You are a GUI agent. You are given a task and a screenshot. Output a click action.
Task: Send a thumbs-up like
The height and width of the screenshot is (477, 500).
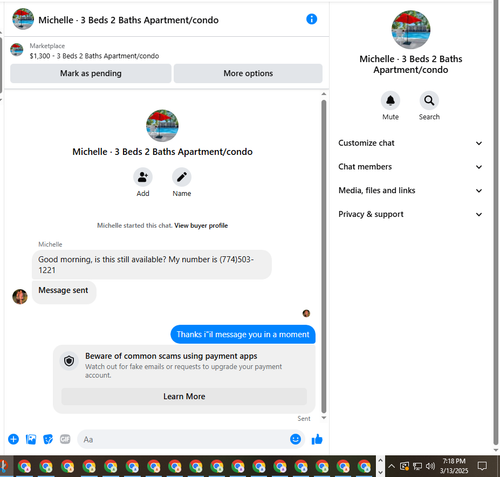(x=317, y=439)
